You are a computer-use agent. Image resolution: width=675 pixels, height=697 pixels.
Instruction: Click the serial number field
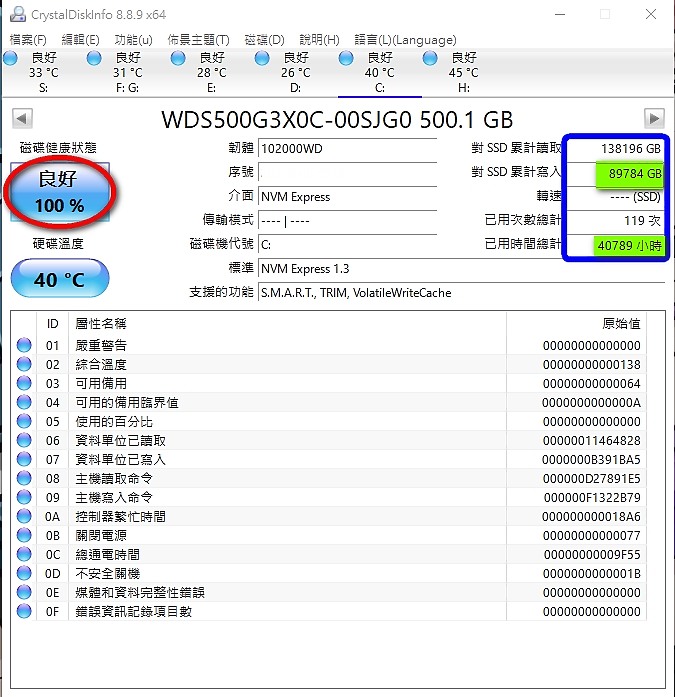point(347,172)
